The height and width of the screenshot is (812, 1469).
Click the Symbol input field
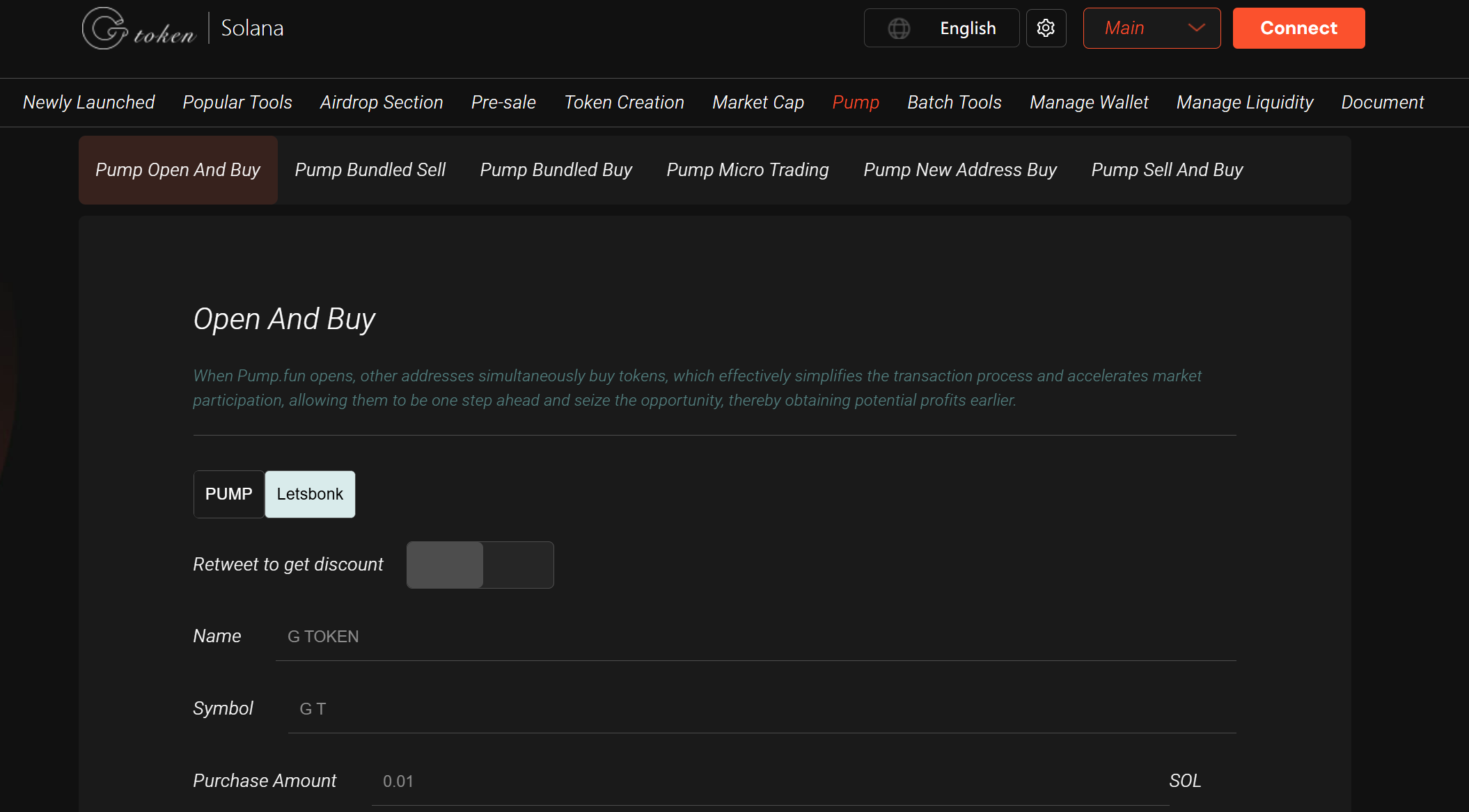tap(762, 709)
